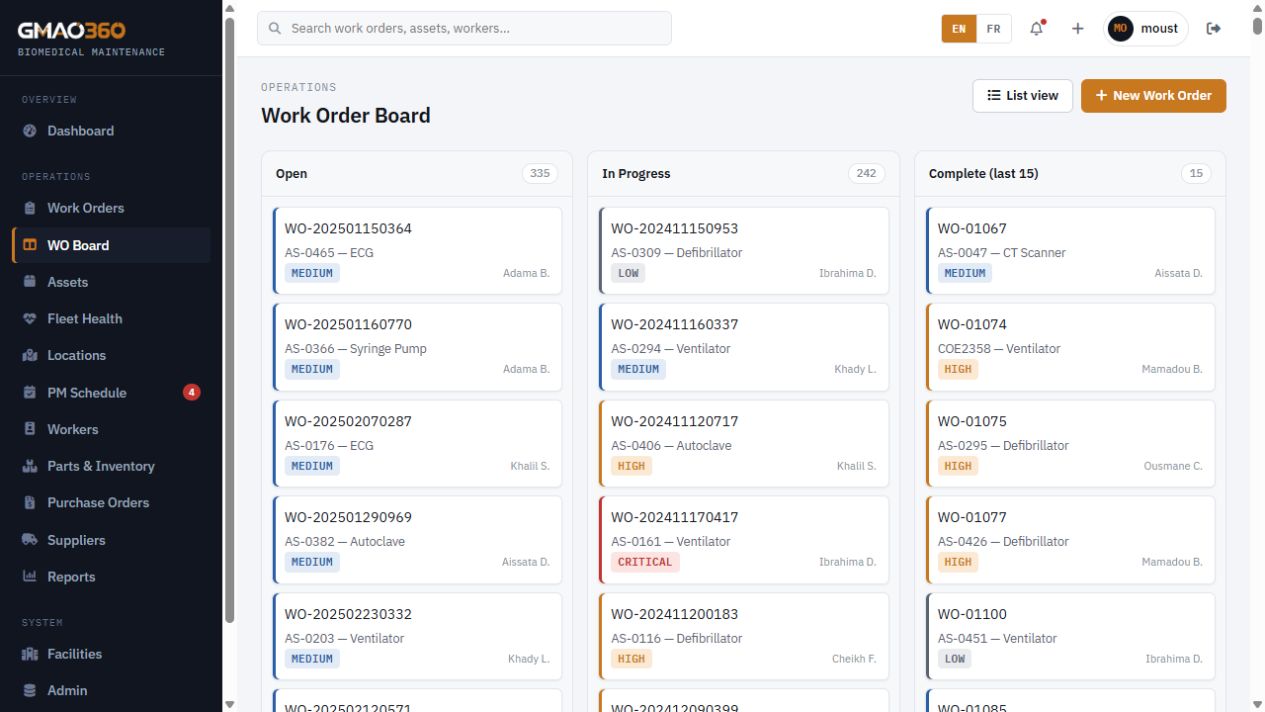The height and width of the screenshot is (712, 1265).
Task: Click the Locations building icon
Action: [29, 355]
